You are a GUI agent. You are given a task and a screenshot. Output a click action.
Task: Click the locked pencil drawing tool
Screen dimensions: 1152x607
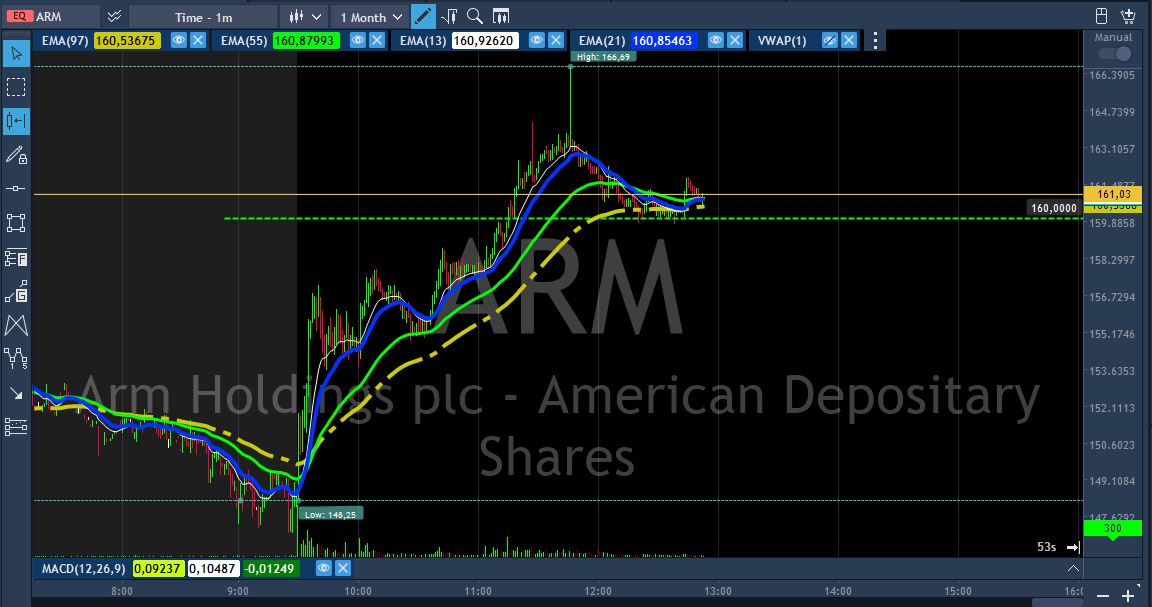pos(16,155)
